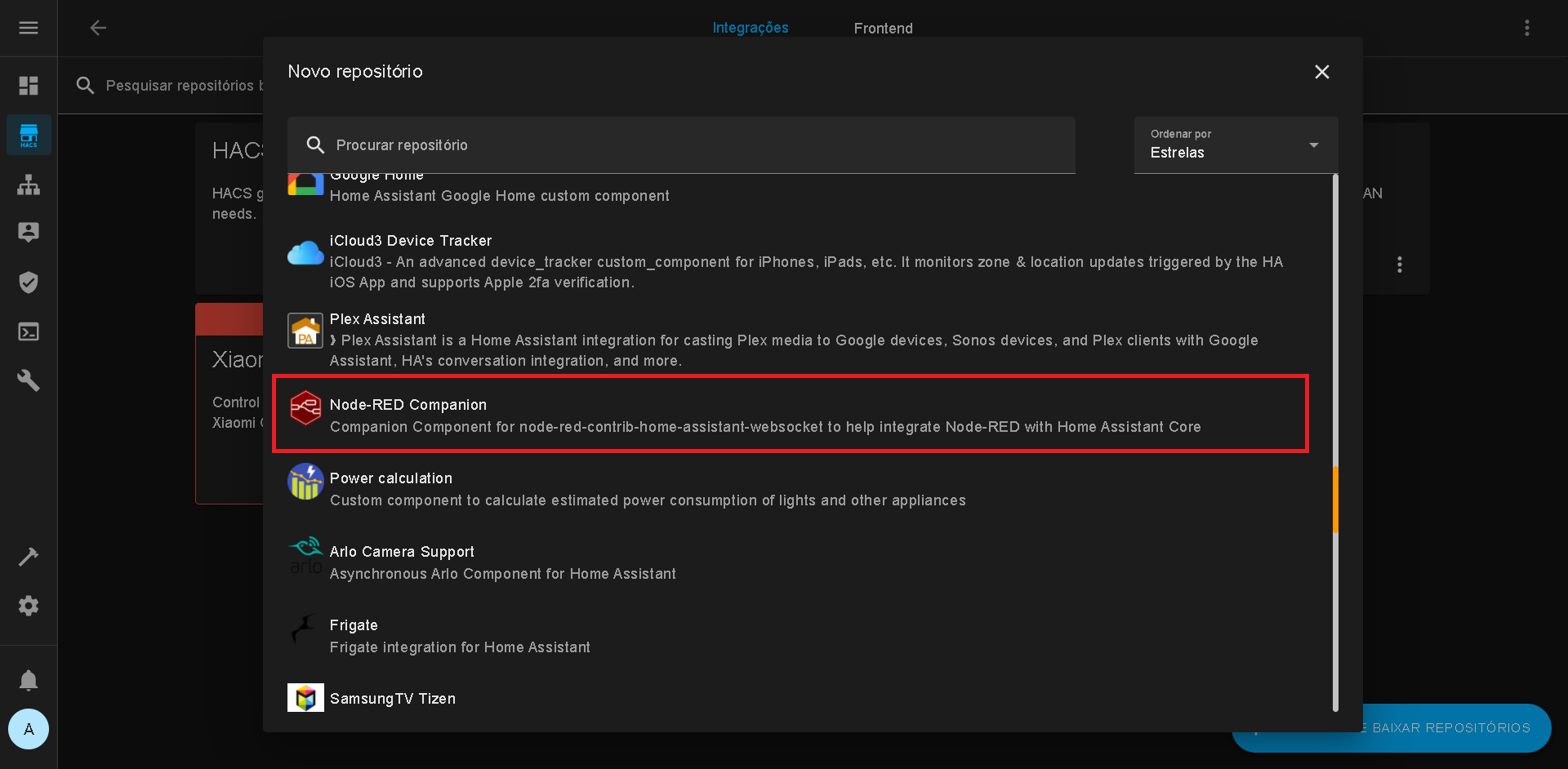Viewport: 1568px width, 769px height.
Task: Click the Arlo Camera Support icon
Action: click(305, 555)
